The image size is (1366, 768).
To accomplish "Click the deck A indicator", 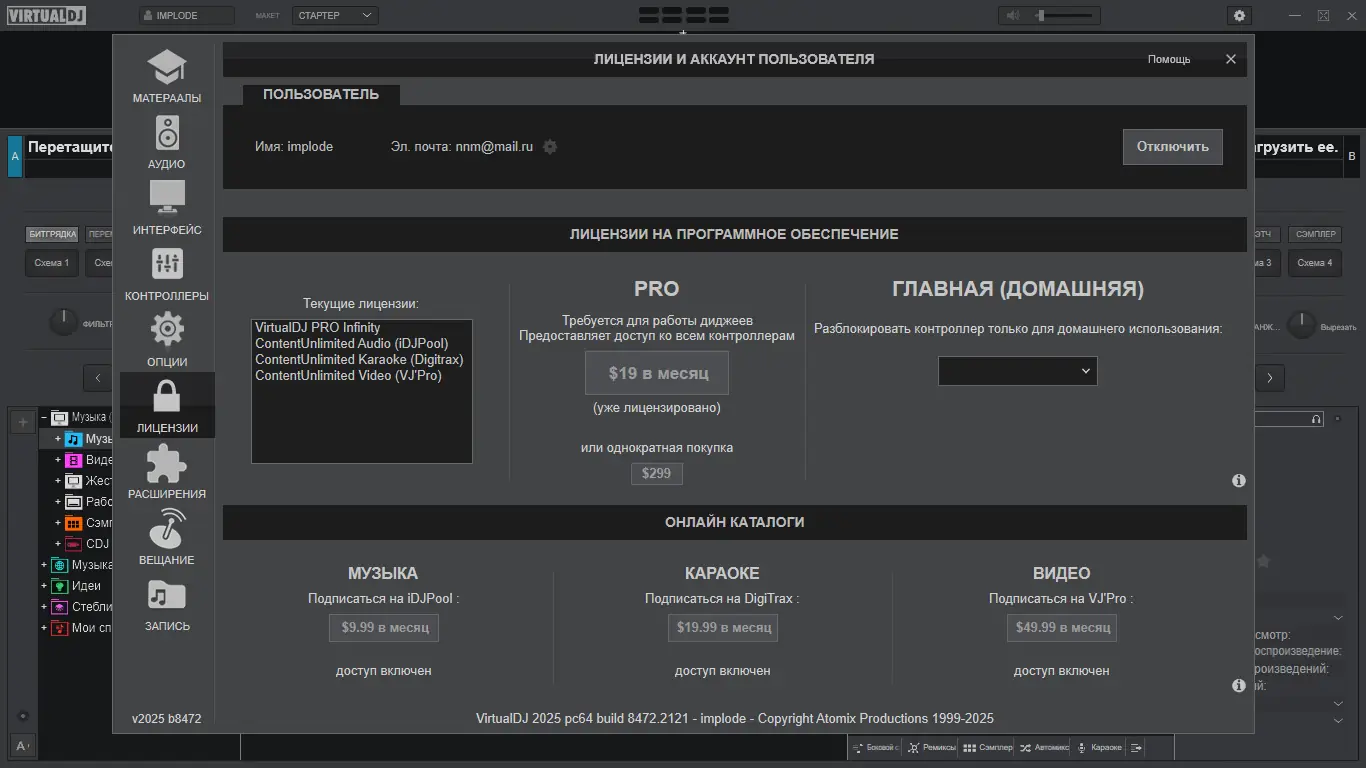I will coord(15,157).
